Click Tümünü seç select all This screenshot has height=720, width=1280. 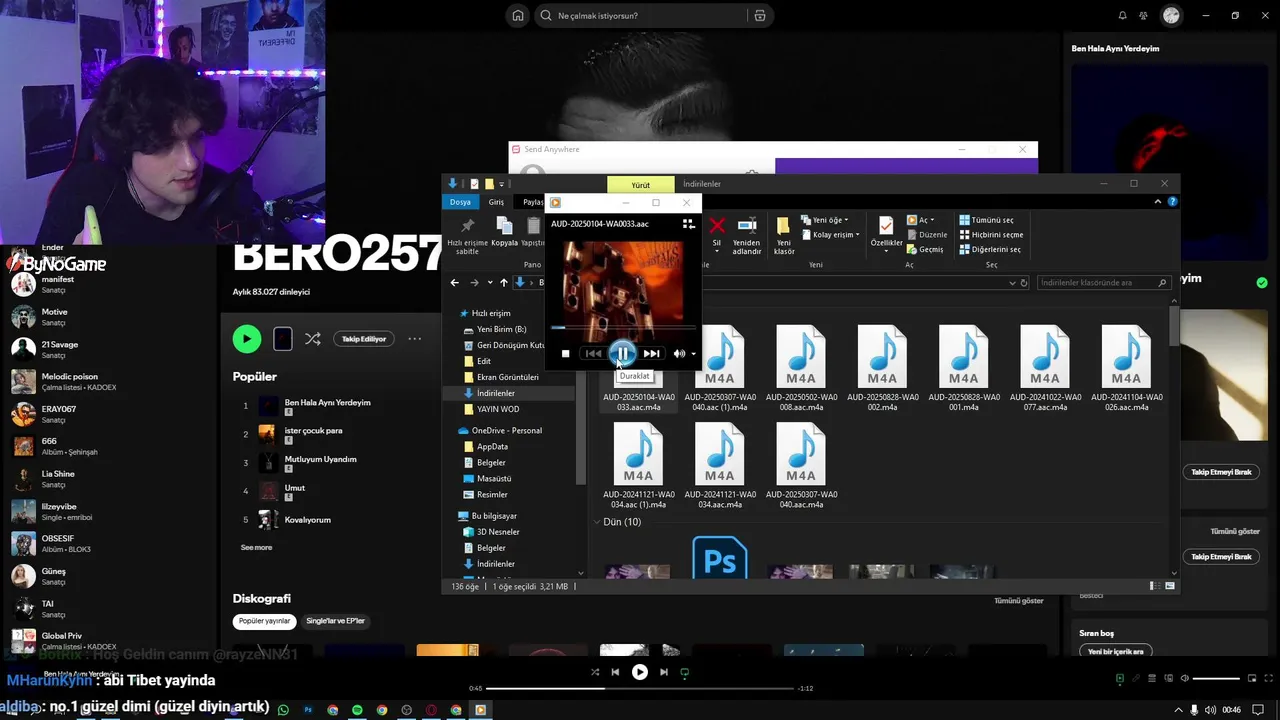point(987,220)
